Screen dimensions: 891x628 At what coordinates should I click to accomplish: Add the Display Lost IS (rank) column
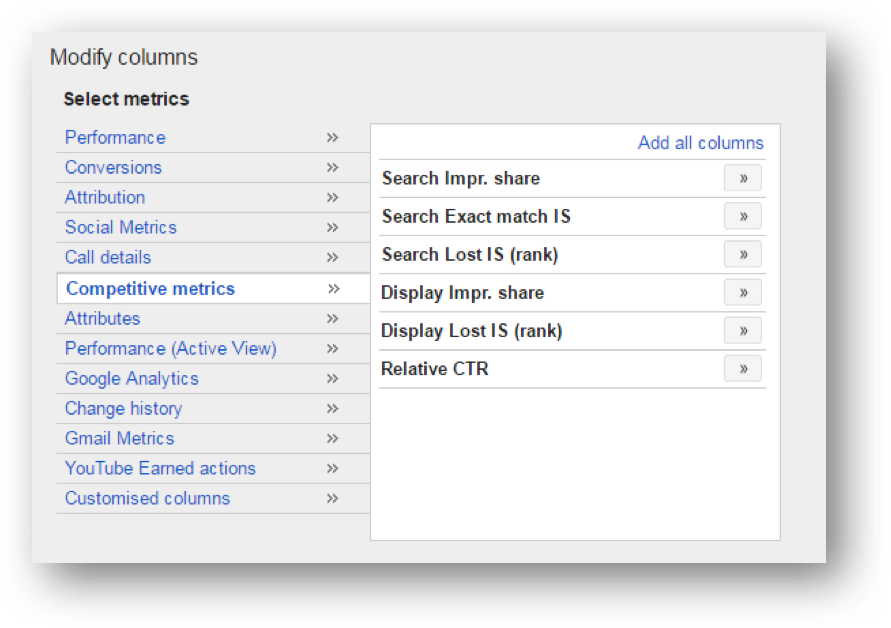point(742,331)
